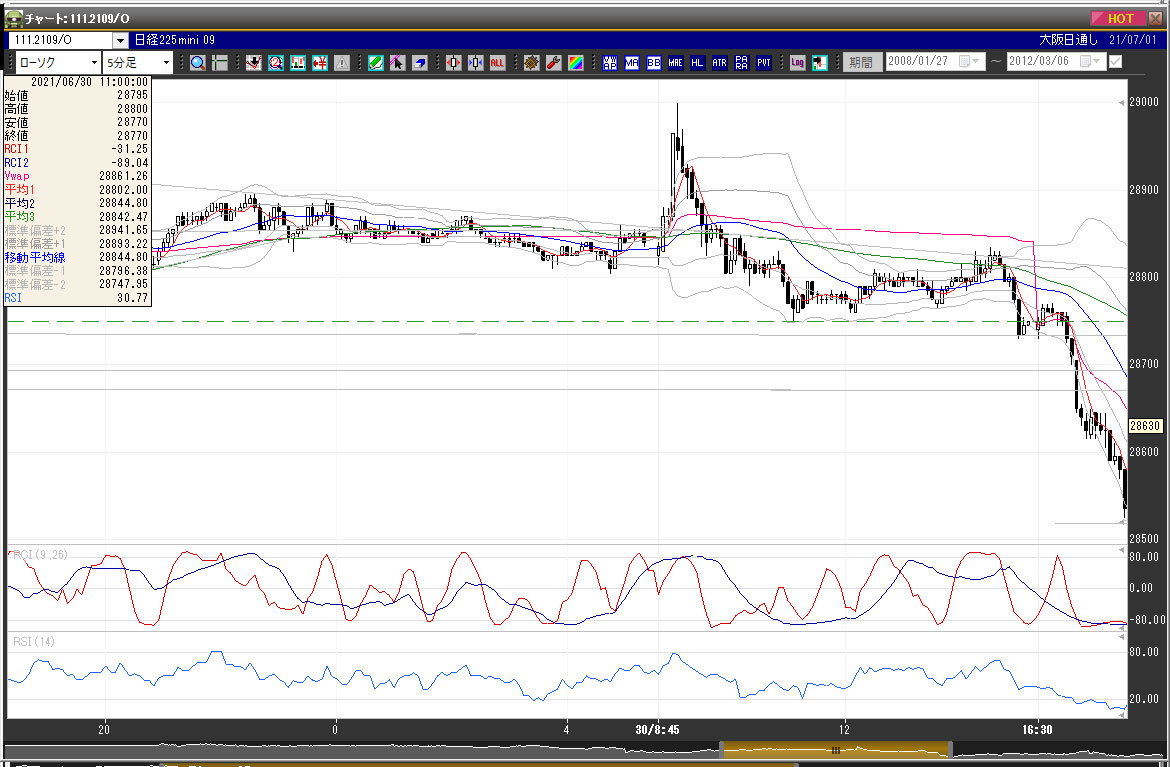Click the 28630 current price label

[1145, 426]
